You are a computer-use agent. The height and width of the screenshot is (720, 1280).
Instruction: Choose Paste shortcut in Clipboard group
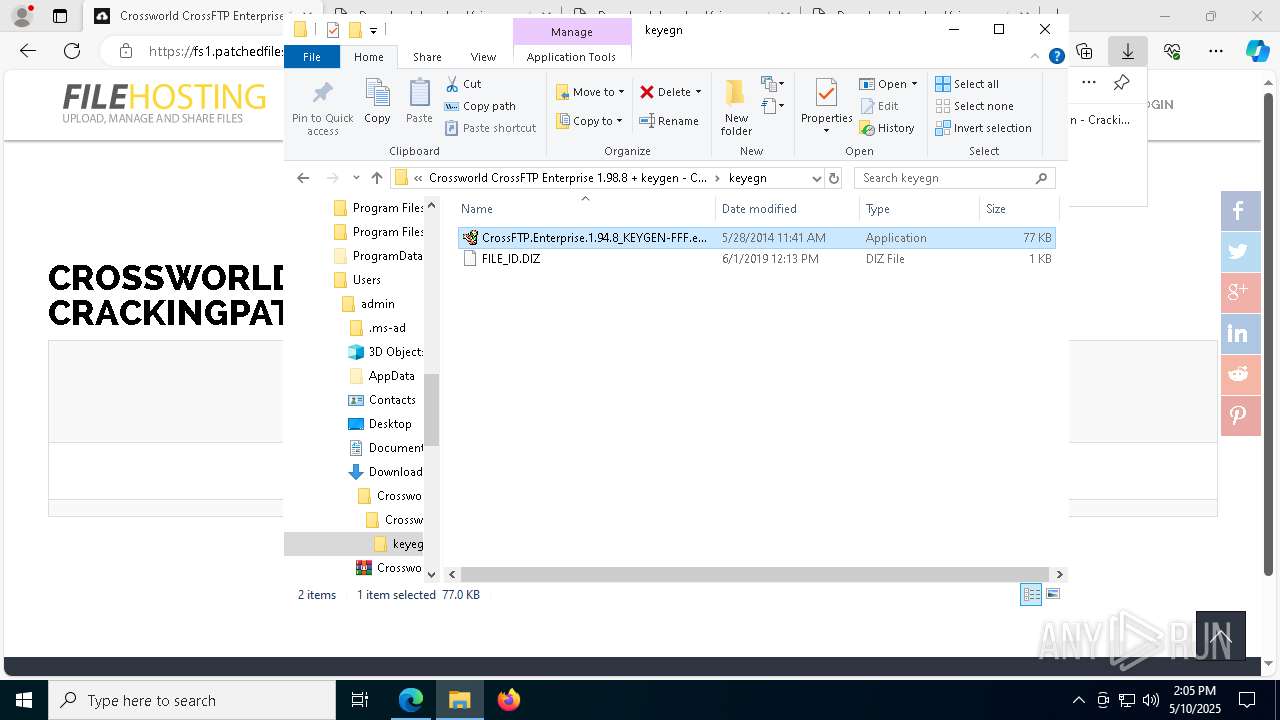pyautogui.click(x=490, y=128)
